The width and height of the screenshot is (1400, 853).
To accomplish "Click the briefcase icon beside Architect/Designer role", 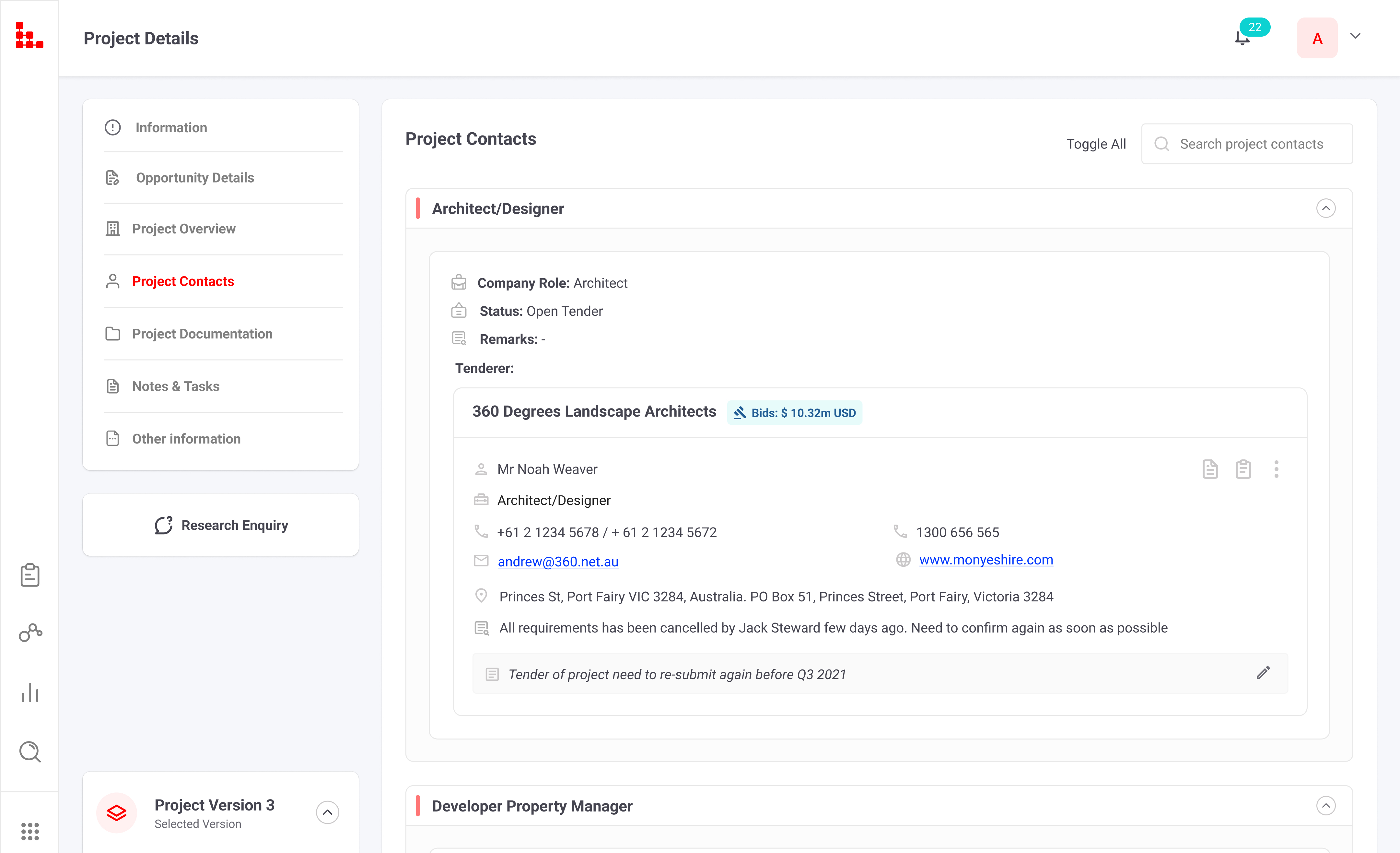I will point(481,500).
